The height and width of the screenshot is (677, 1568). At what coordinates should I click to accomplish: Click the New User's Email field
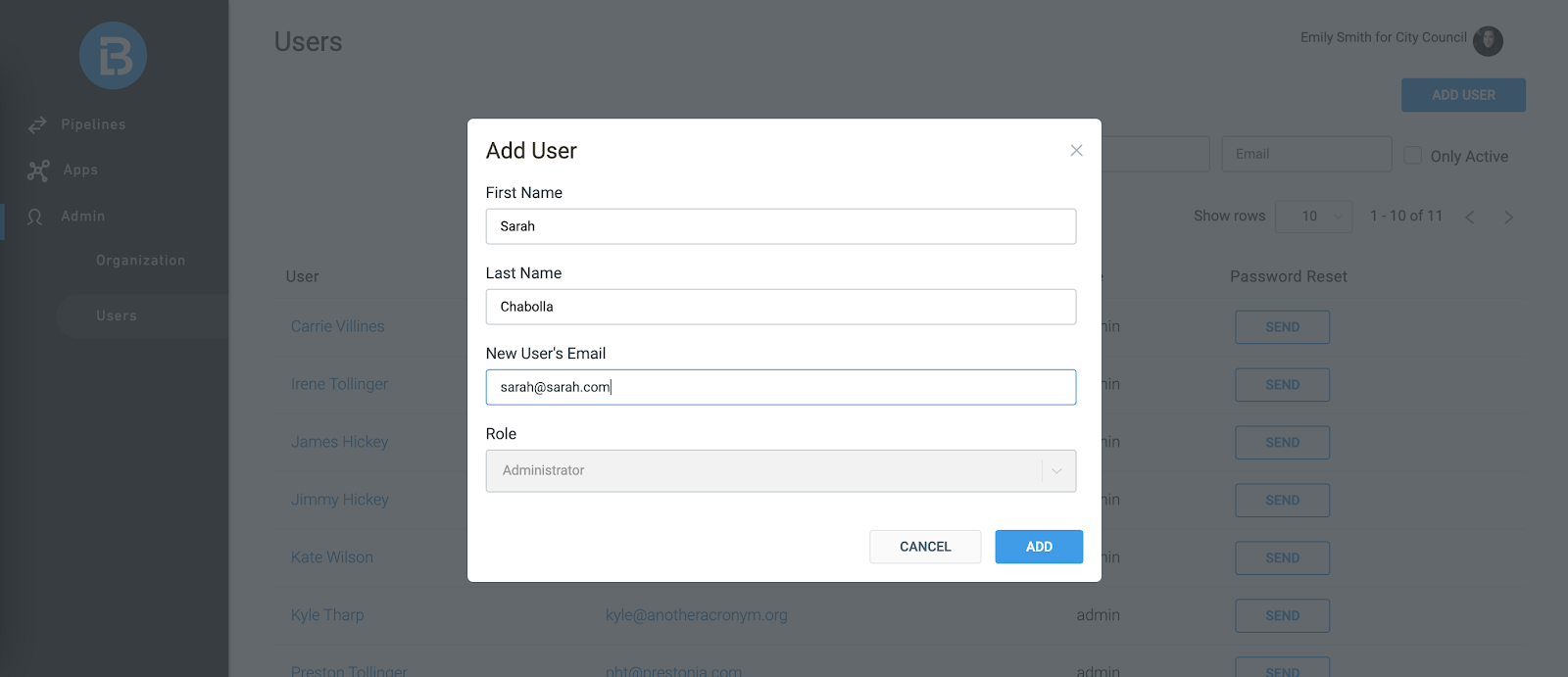pyautogui.click(x=780, y=387)
